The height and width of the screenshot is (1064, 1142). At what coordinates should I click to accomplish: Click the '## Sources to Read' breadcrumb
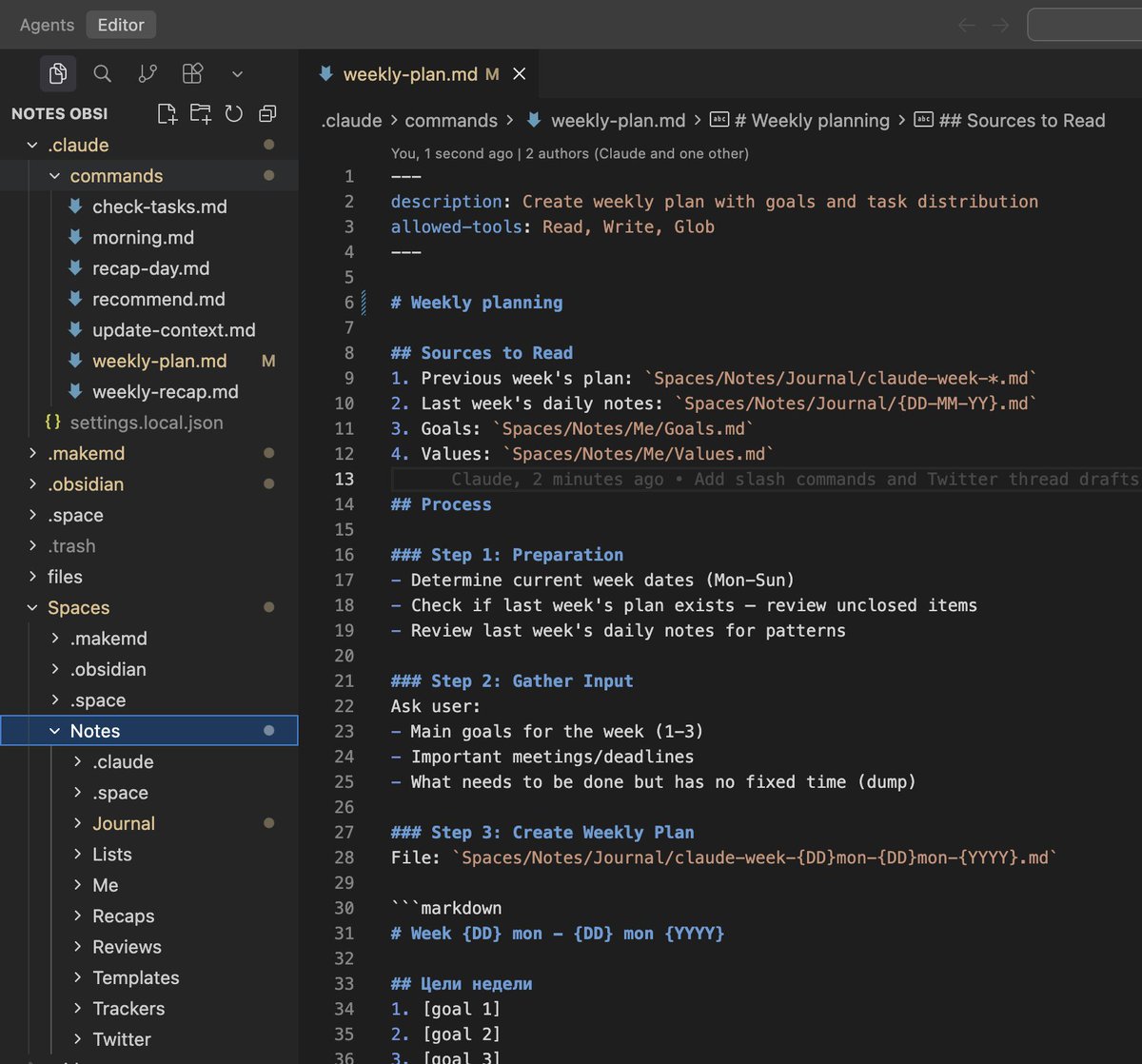click(1010, 121)
